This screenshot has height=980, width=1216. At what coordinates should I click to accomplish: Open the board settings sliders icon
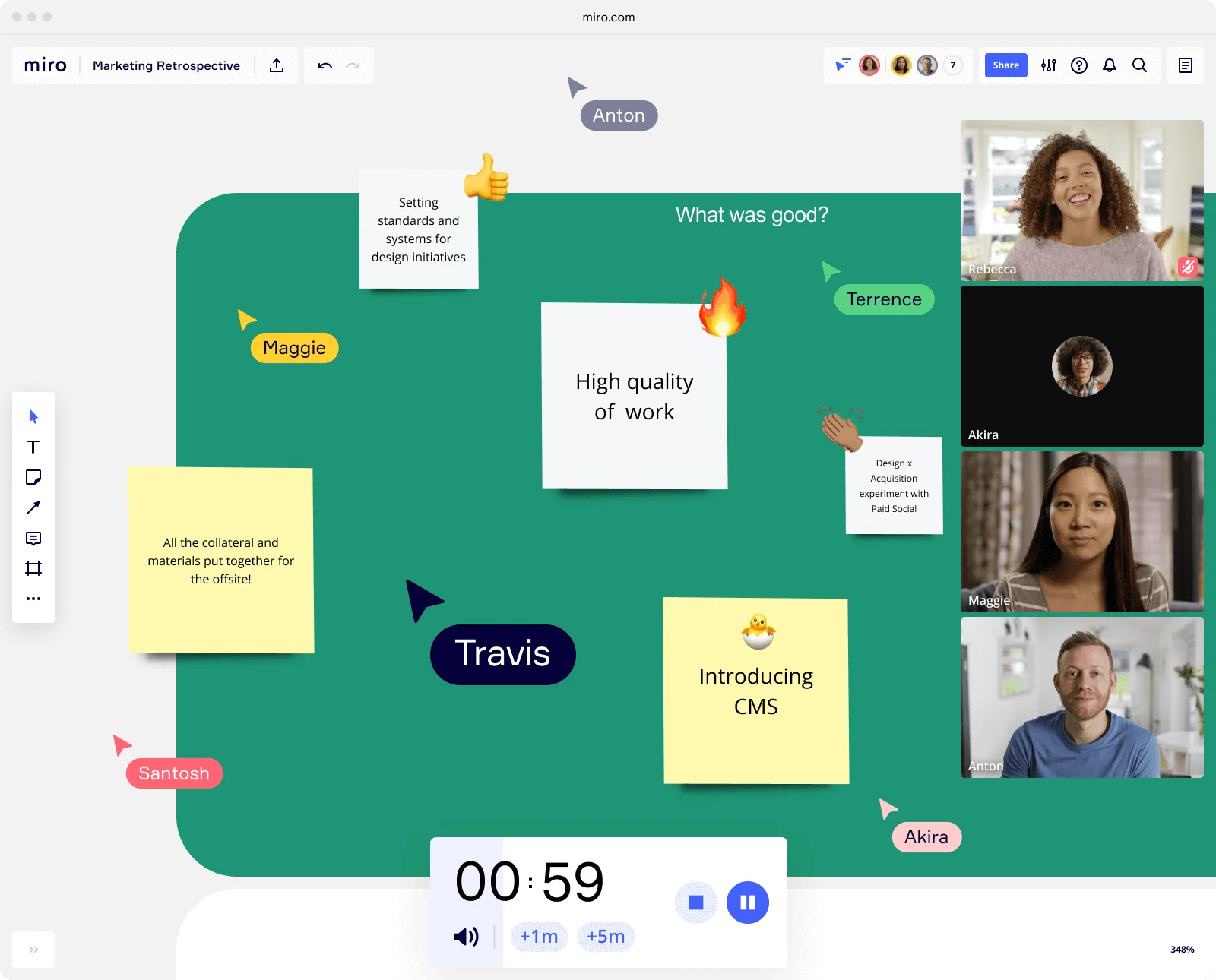[x=1049, y=65]
